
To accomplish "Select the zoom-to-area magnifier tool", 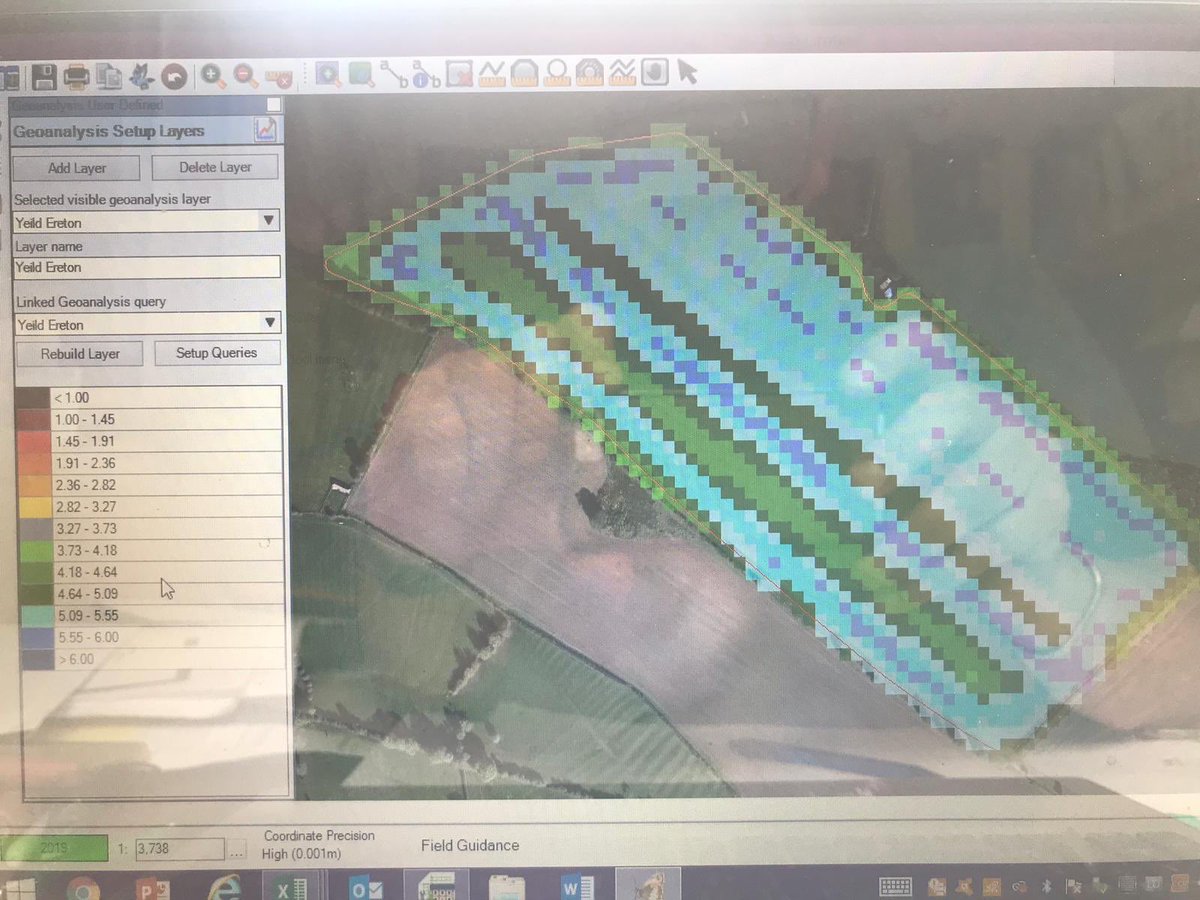I will point(328,73).
